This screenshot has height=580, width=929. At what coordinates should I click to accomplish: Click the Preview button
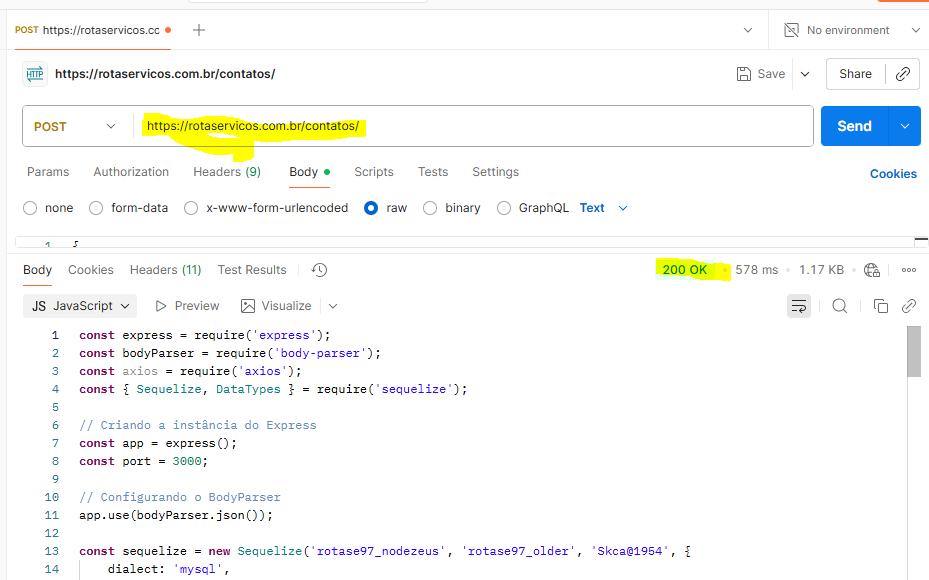click(187, 306)
